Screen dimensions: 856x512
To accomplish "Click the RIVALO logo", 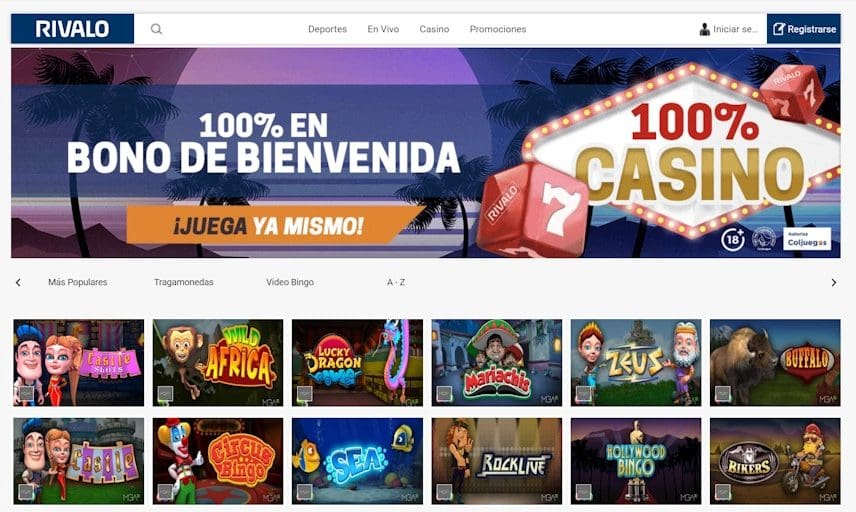I will (x=73, y=29).
